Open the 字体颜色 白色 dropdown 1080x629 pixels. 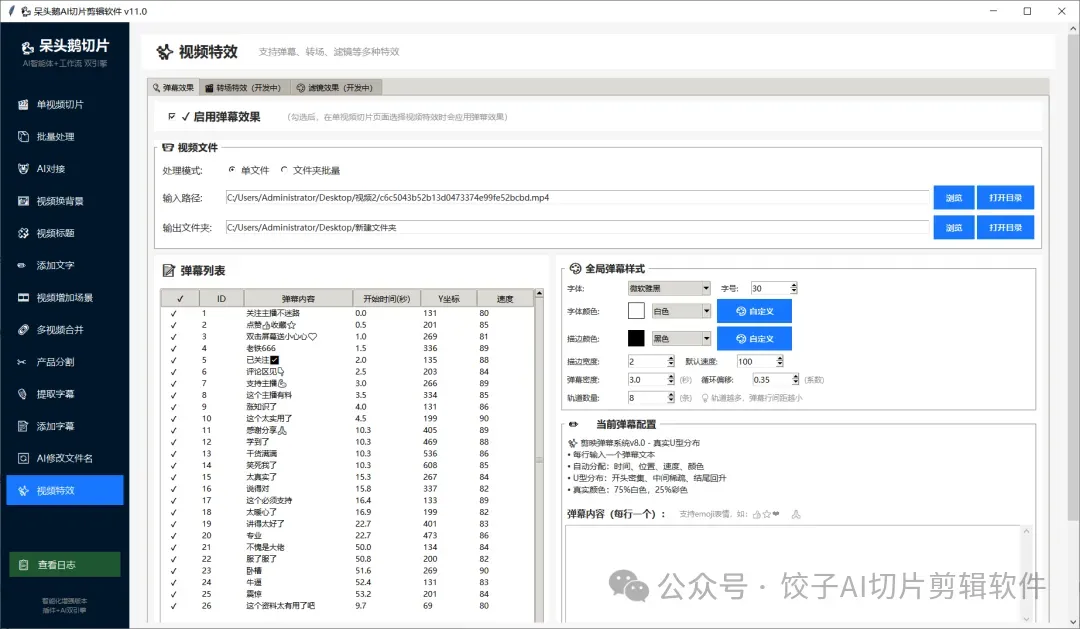tap(681, 311)
